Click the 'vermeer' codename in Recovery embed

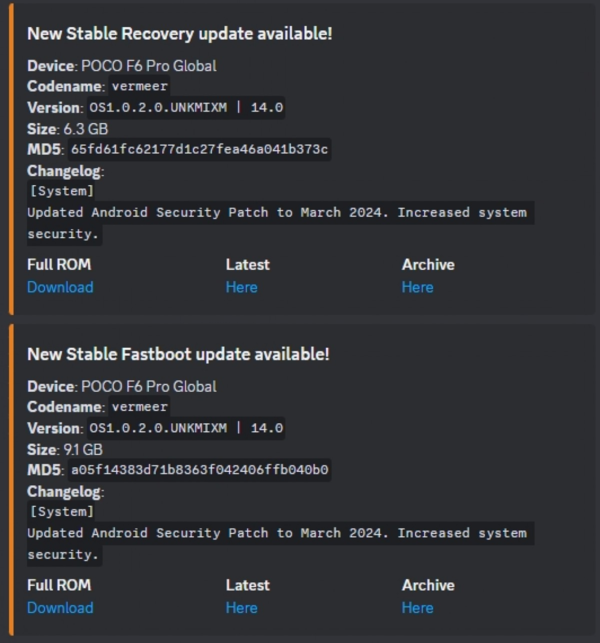point(139,87)
